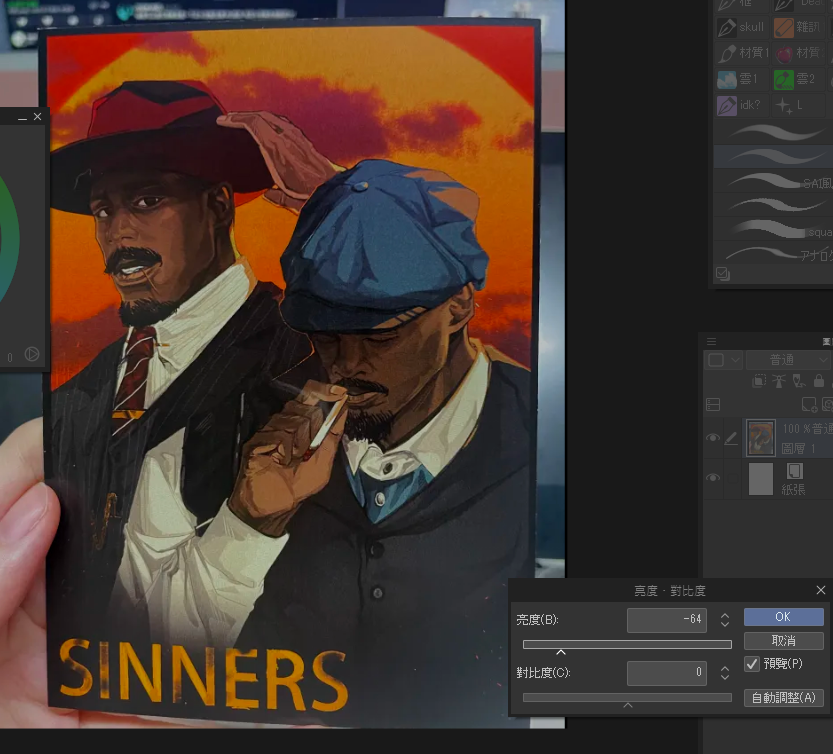Click the play icon in color panel
Screen dimensions: 833x754
coord(32,354)
